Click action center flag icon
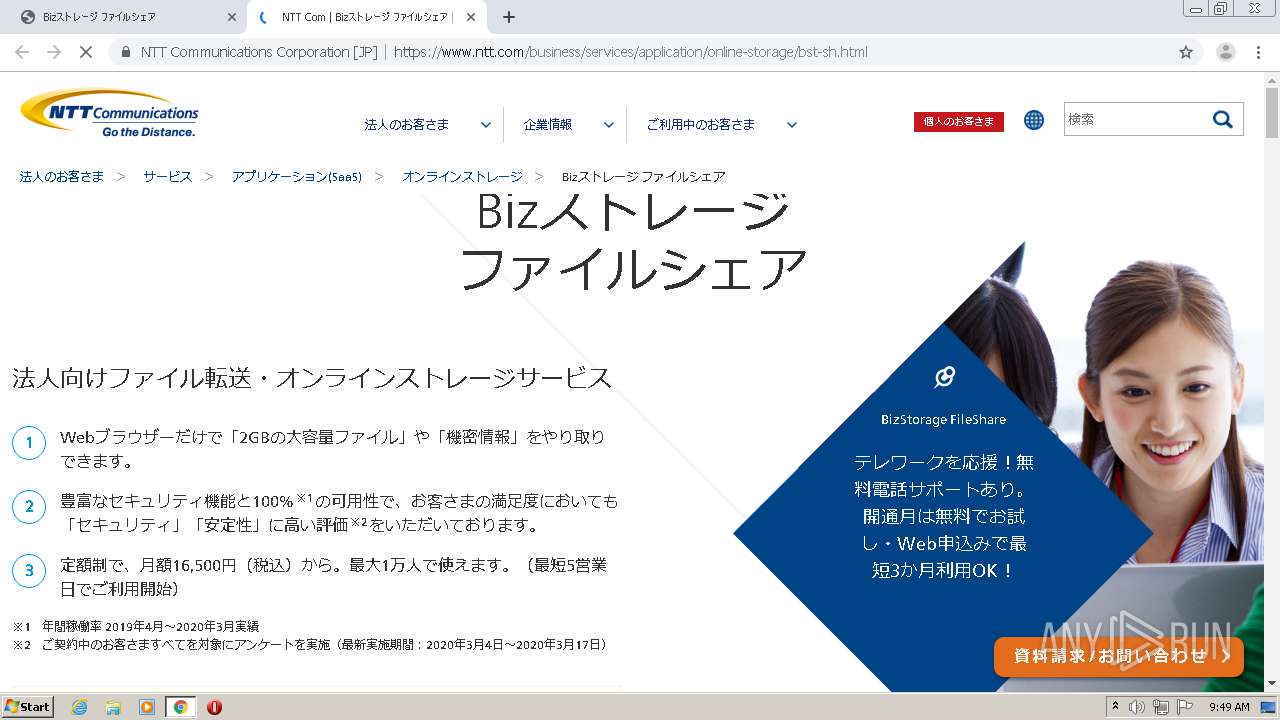Screen dimensions: 1280x720 tap(1185, 707)
